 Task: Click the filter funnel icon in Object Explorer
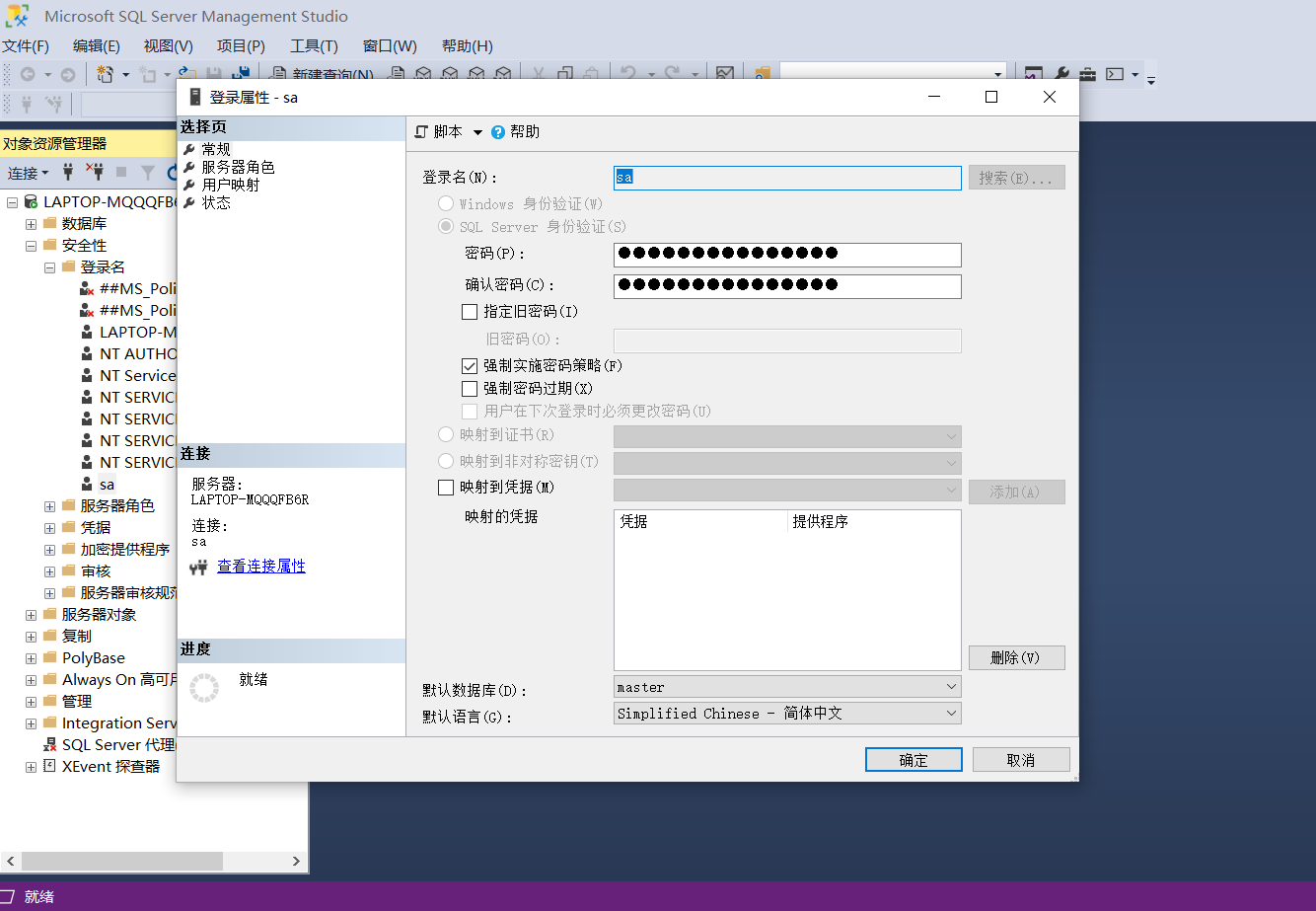click(148, 173)
